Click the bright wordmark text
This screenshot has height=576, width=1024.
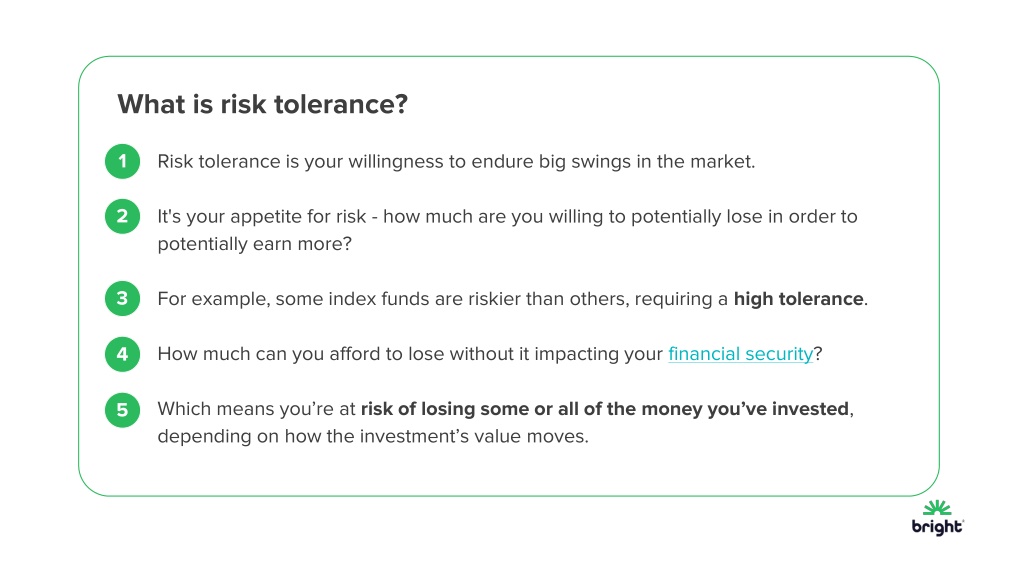point(937,527)
